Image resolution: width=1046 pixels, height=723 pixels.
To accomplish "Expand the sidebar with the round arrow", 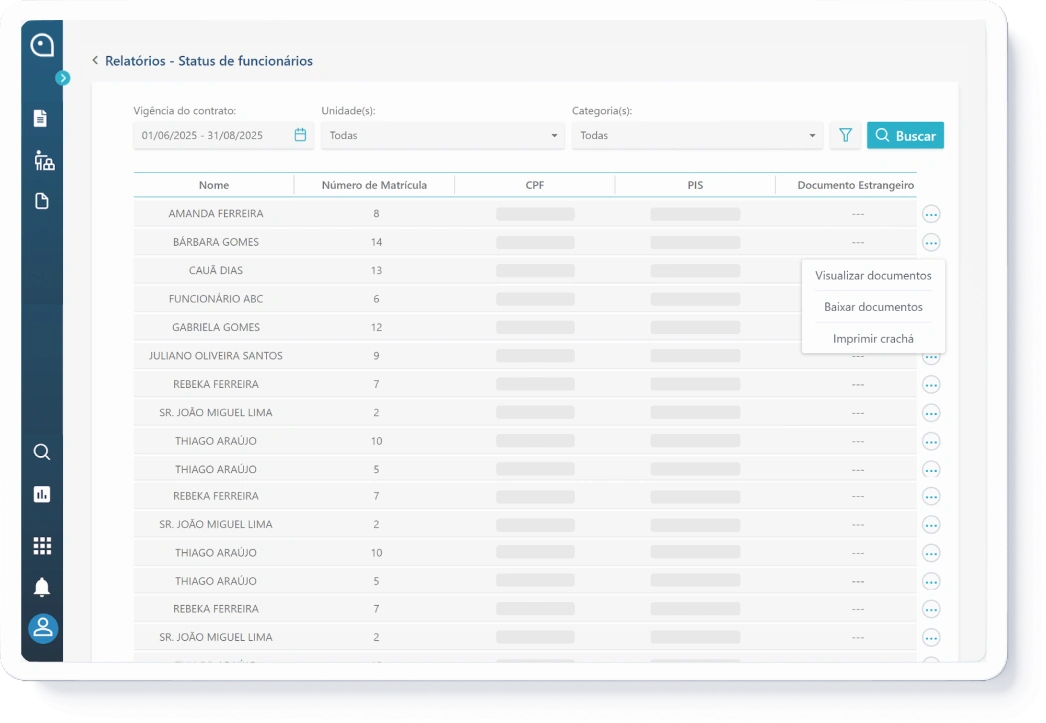I will (63, 78).
